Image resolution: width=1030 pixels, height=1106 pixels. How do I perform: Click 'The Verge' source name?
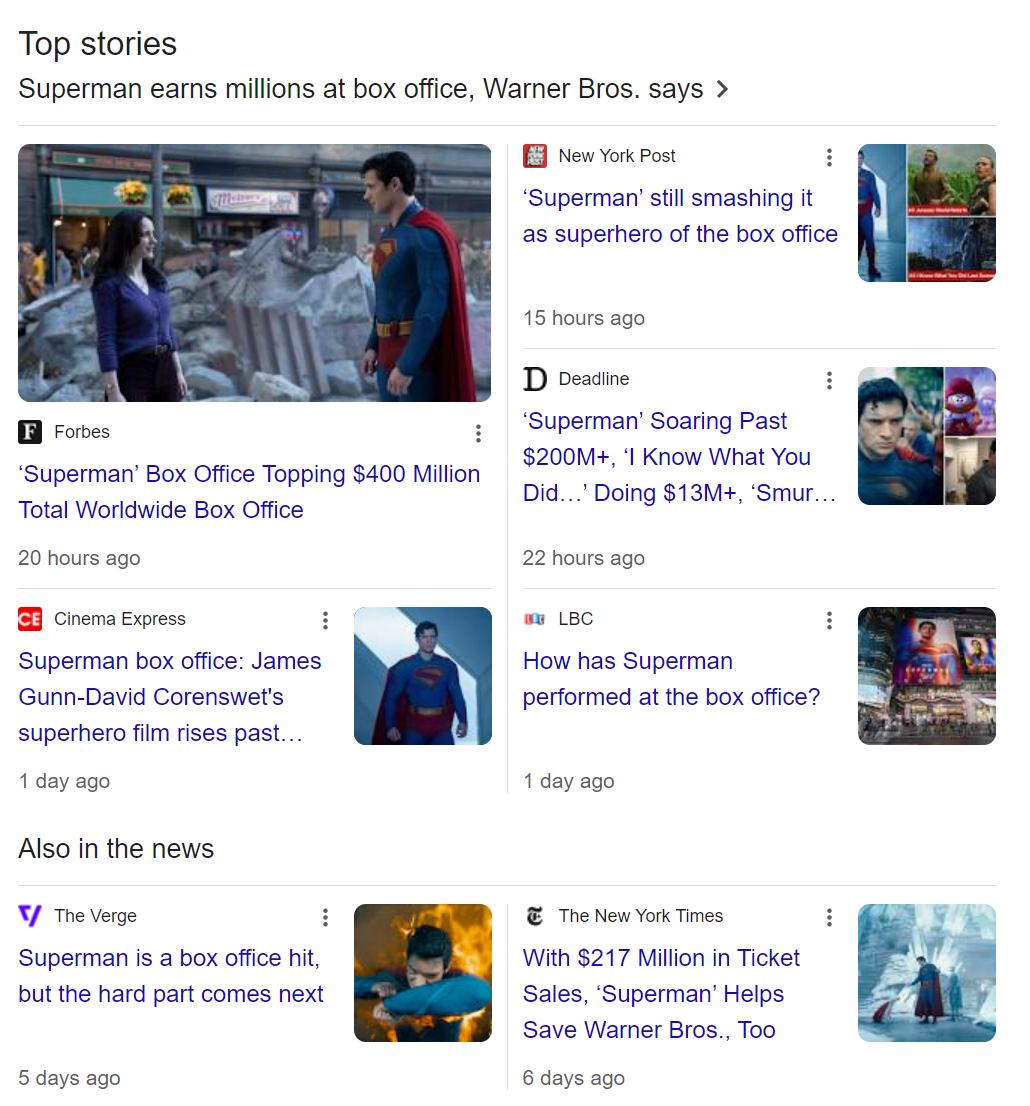(95, 916)
